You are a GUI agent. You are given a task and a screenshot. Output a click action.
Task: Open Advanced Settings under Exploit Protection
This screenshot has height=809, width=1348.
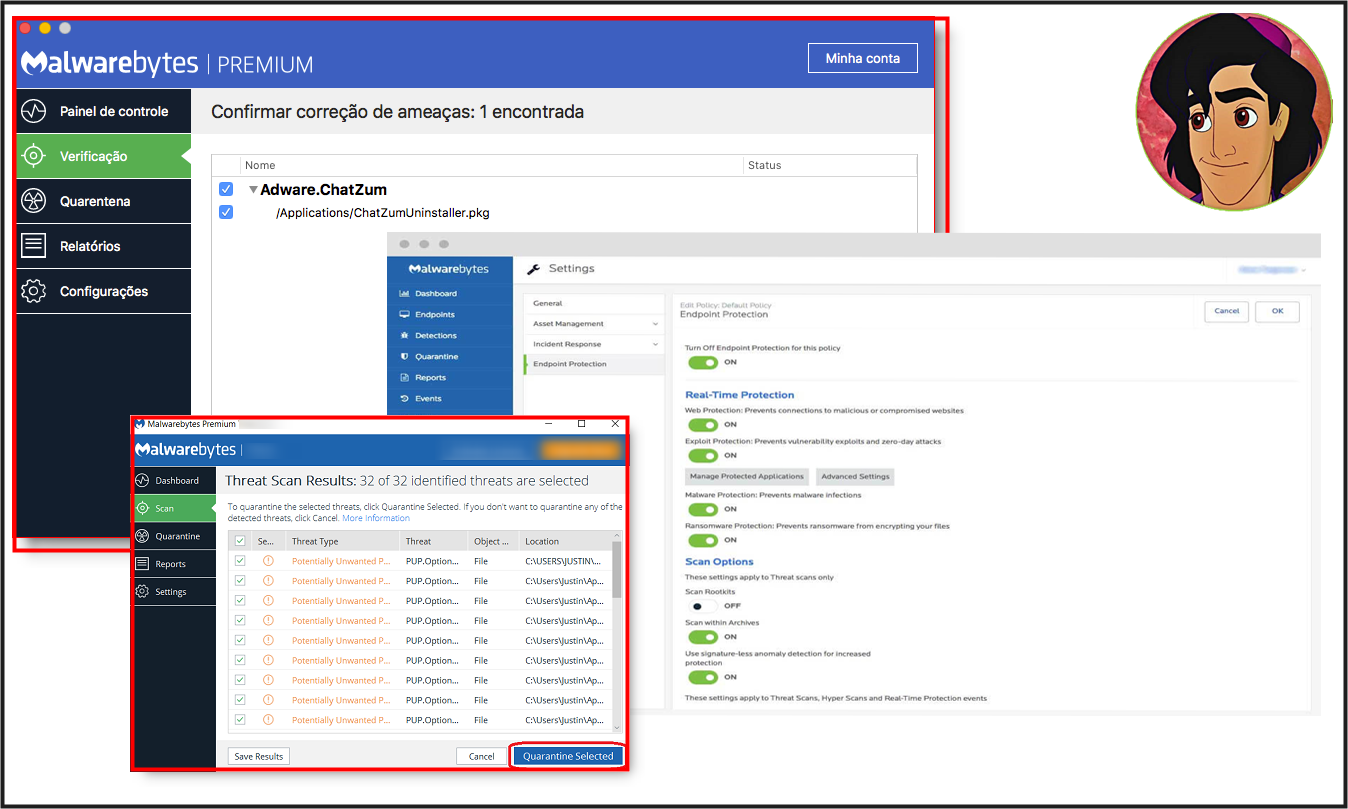point(855,476)
